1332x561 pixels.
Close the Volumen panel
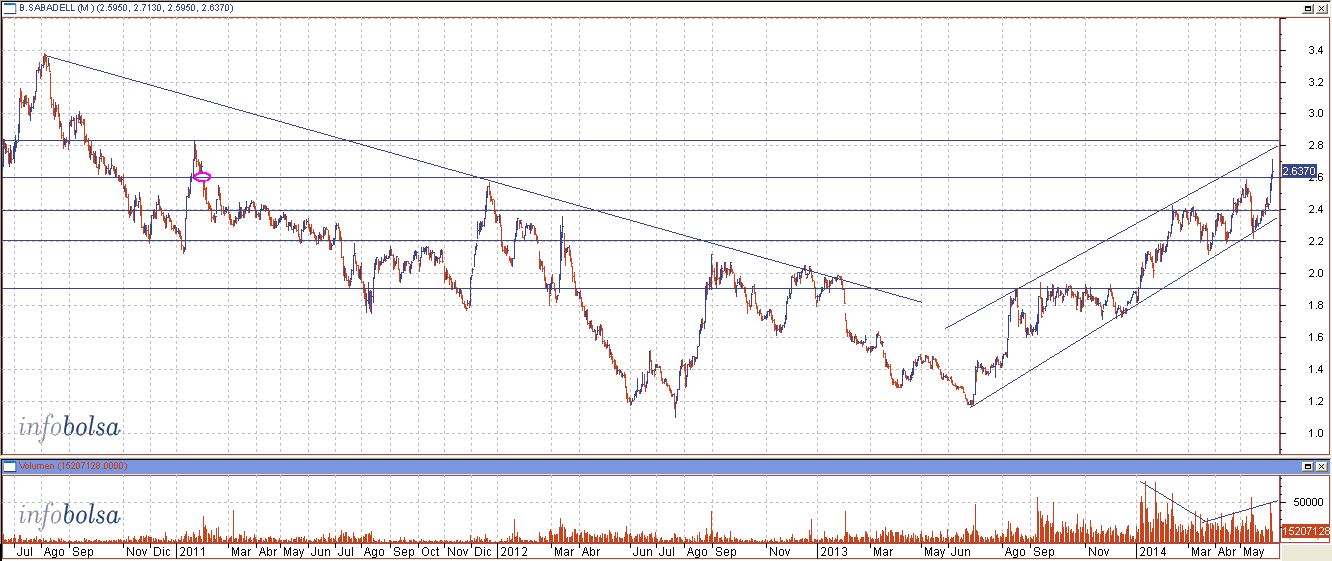pyautogui.click(x=1322, y=466)
